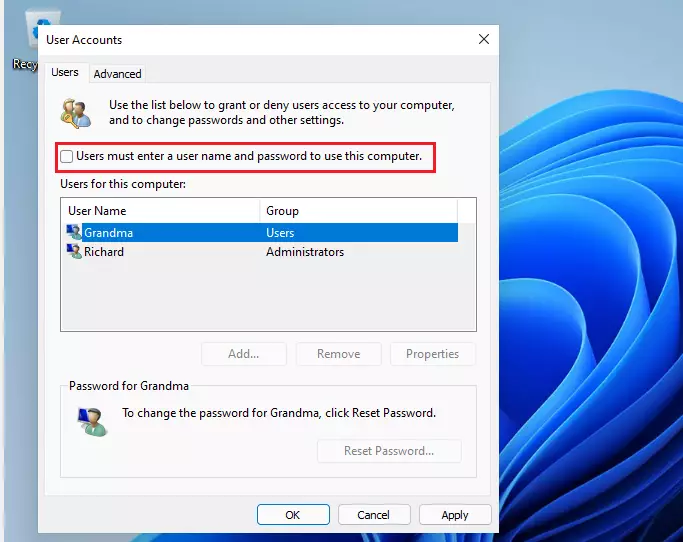Select the Users tab
Image resolution: width=683 pixels, height=542 pixels.
coord(65,72)
